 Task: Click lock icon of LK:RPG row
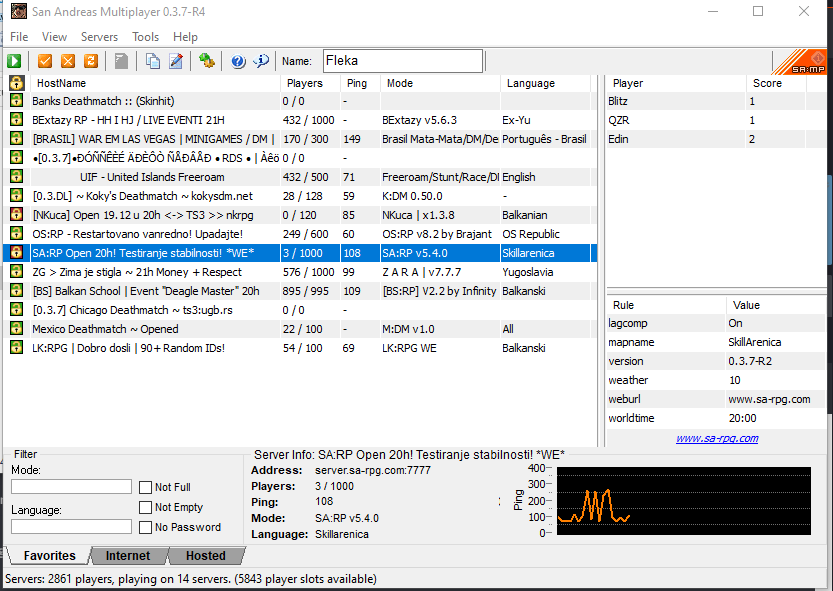pyautogui.click(x=16, y=347)
